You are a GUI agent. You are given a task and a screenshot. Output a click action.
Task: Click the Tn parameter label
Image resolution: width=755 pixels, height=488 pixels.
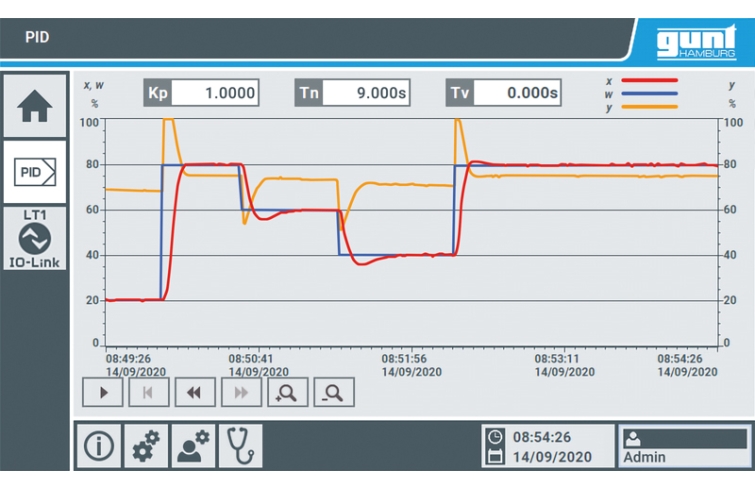pos(309,92)
